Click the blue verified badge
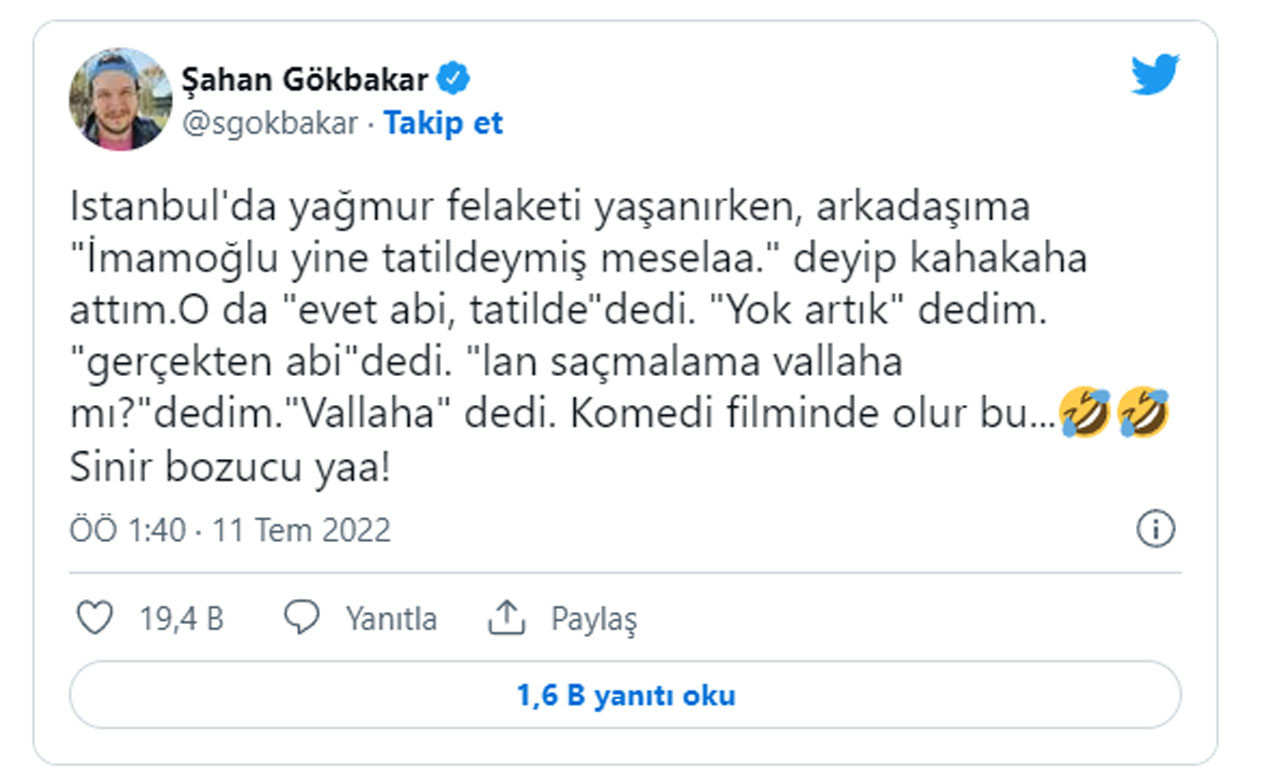 pos(456,78)
